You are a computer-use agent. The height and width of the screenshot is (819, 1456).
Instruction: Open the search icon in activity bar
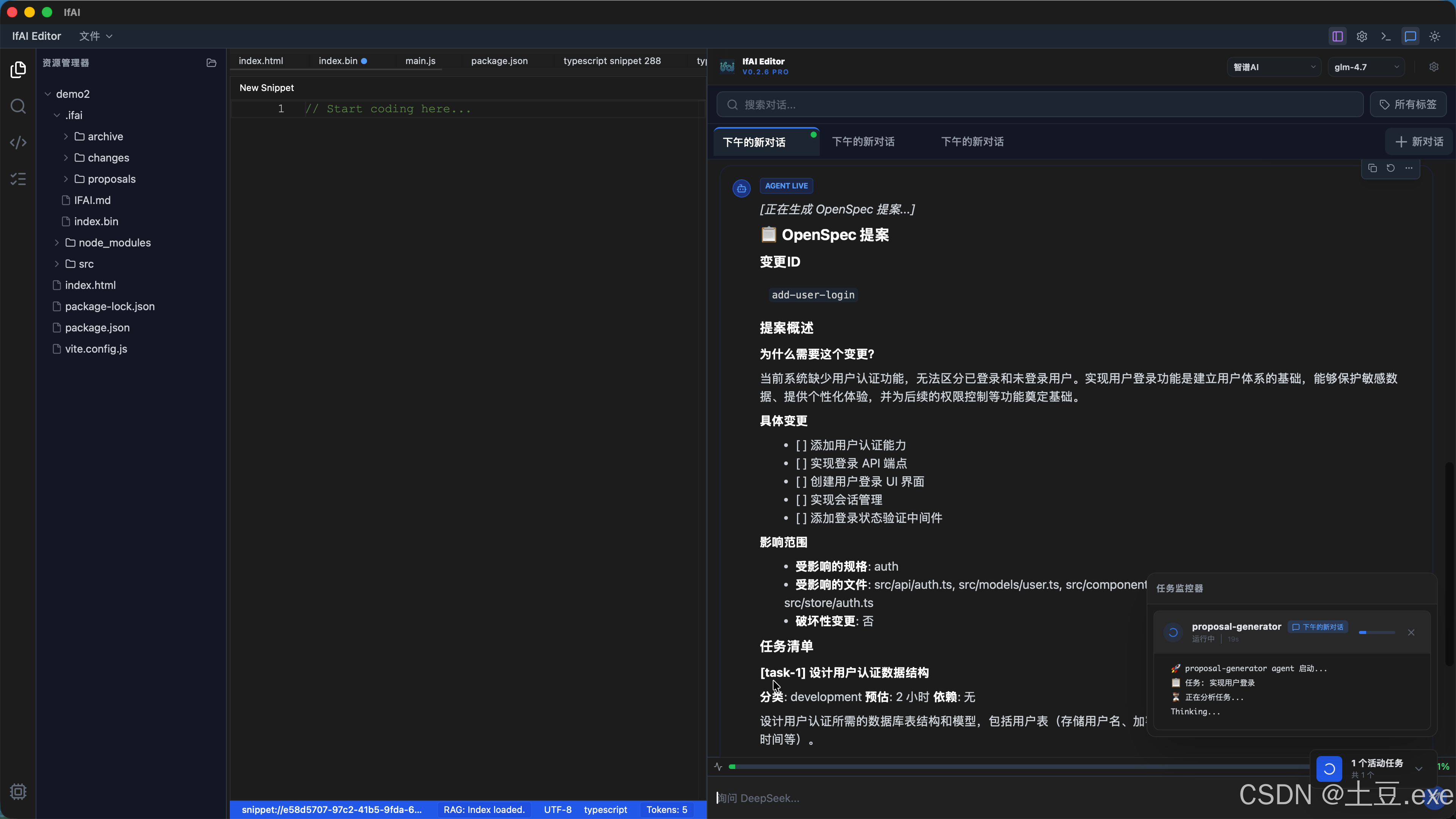pyautogui.click(x=18, y=106)
